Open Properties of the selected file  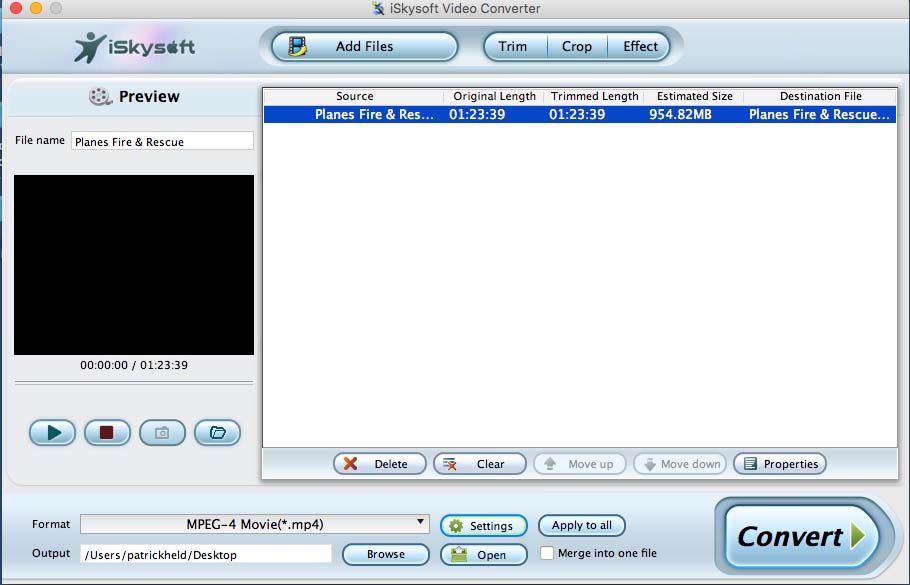point(780,464)
